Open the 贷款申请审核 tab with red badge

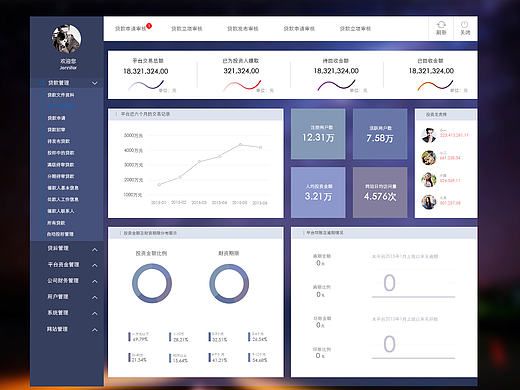[x=131, y=29]
